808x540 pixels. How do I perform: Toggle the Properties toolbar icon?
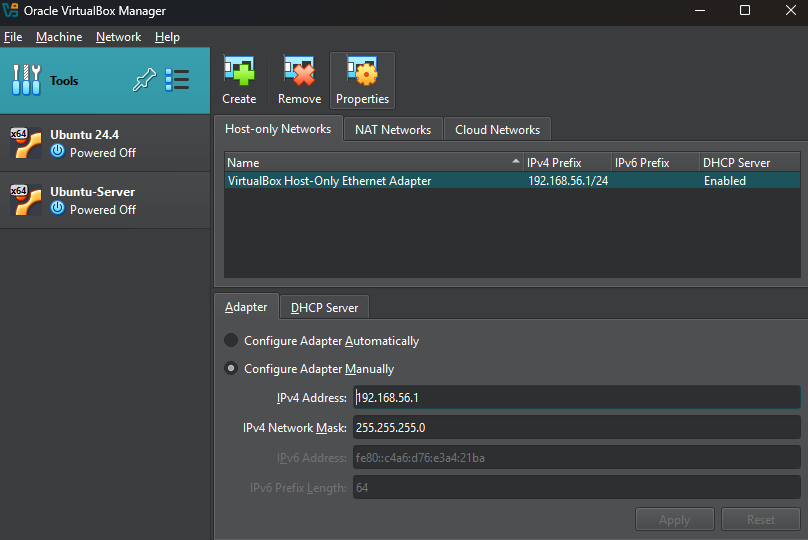[x=362, y=80]
